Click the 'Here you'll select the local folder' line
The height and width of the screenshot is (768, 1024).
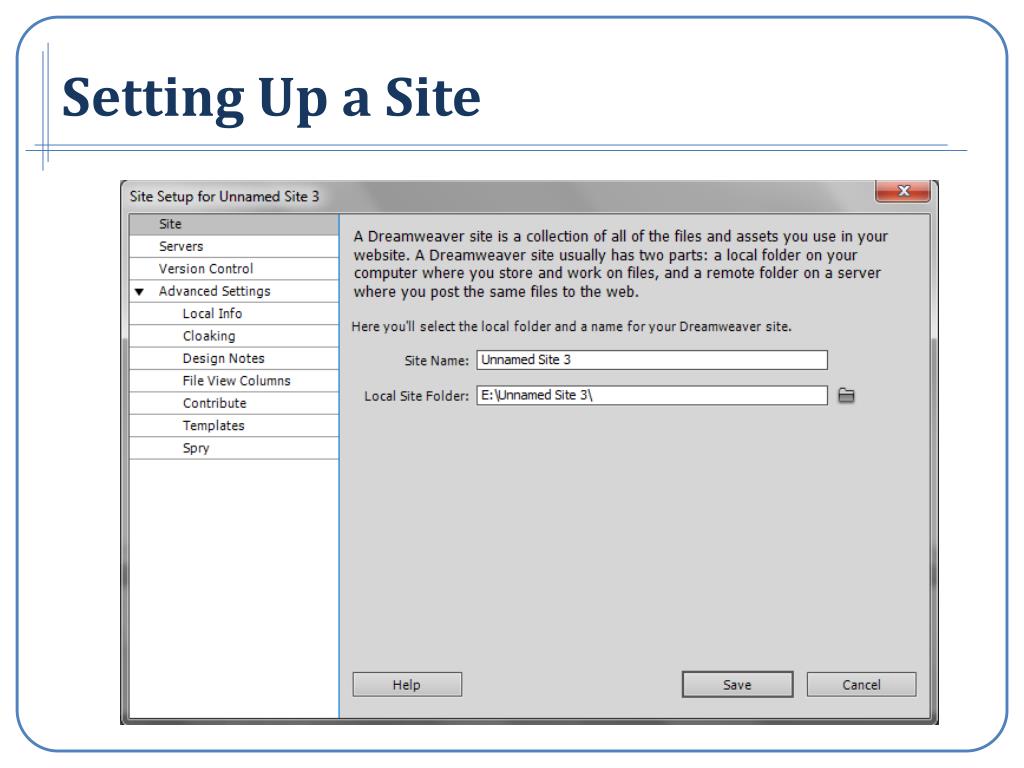pos(571,327)
